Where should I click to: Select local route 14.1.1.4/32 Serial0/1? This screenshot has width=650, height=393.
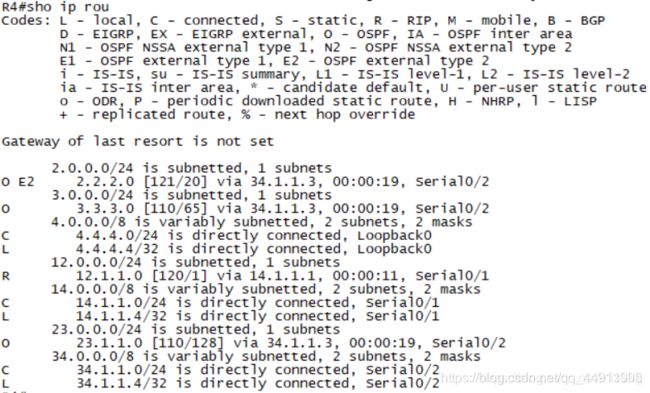coord(221,316)
